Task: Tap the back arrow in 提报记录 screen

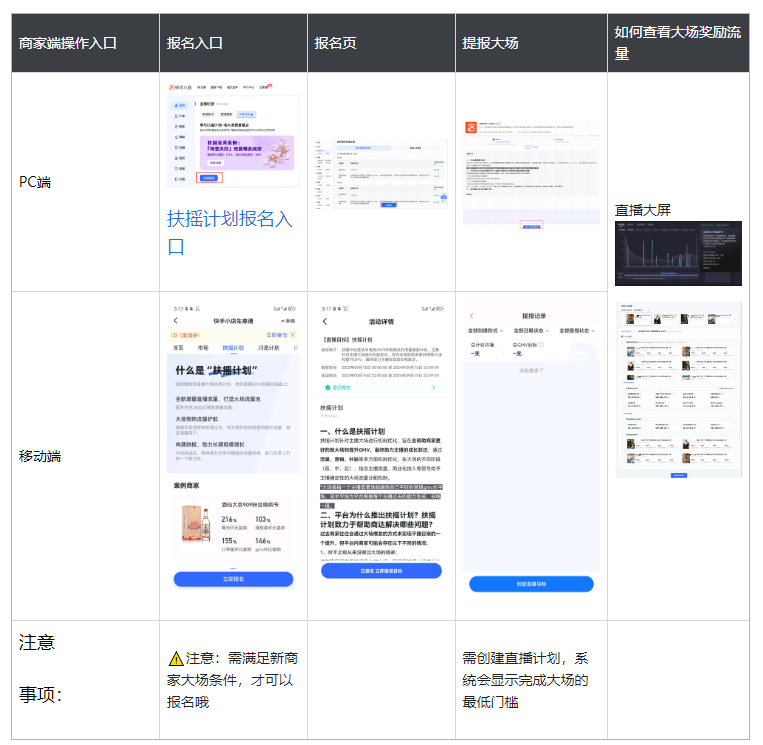Action: (x=471, y=315)
